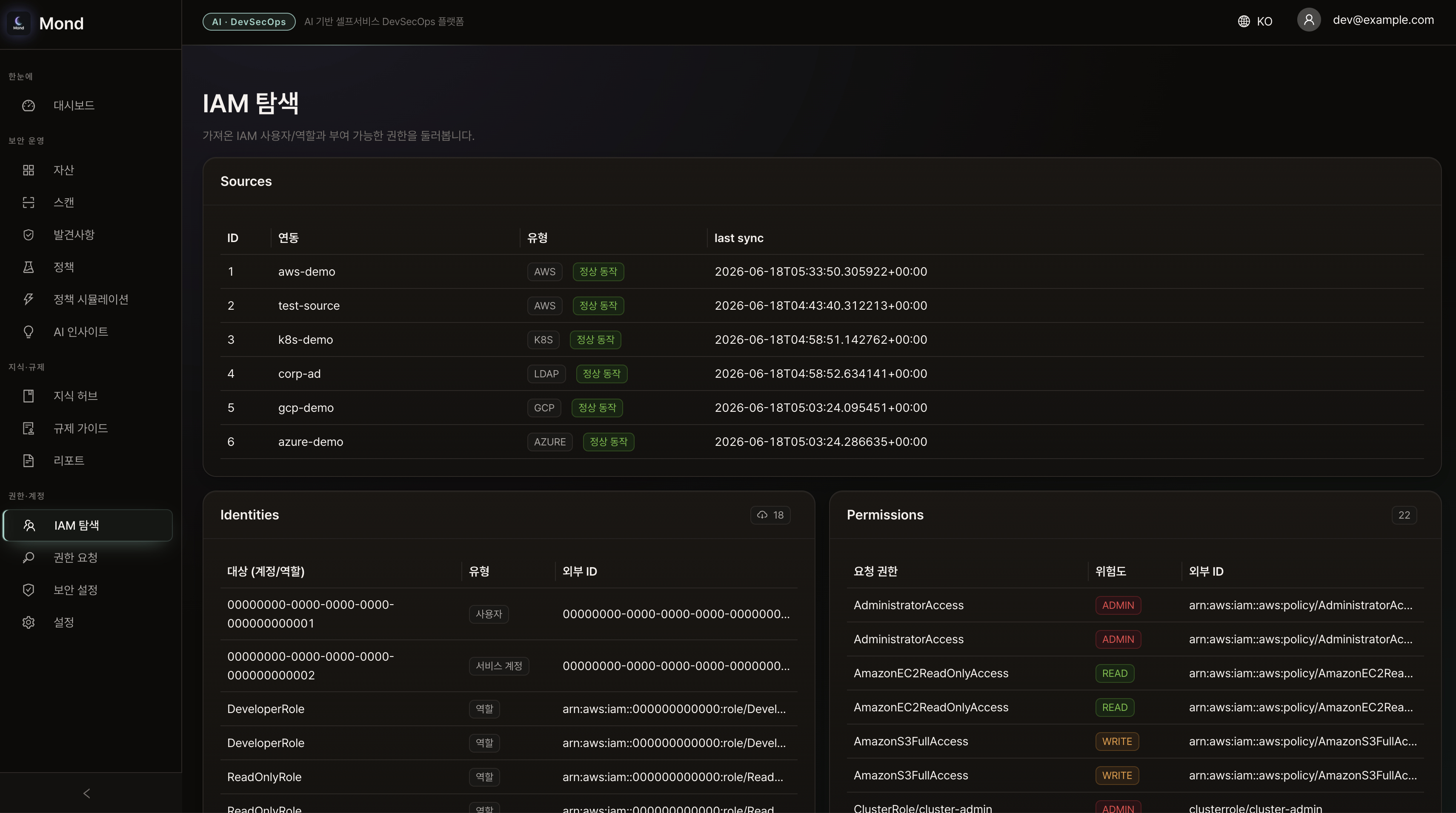Select the gcp-demo source name
Image resolution: width=1456 pixels, height=813 pixels.
pos(306,407)
